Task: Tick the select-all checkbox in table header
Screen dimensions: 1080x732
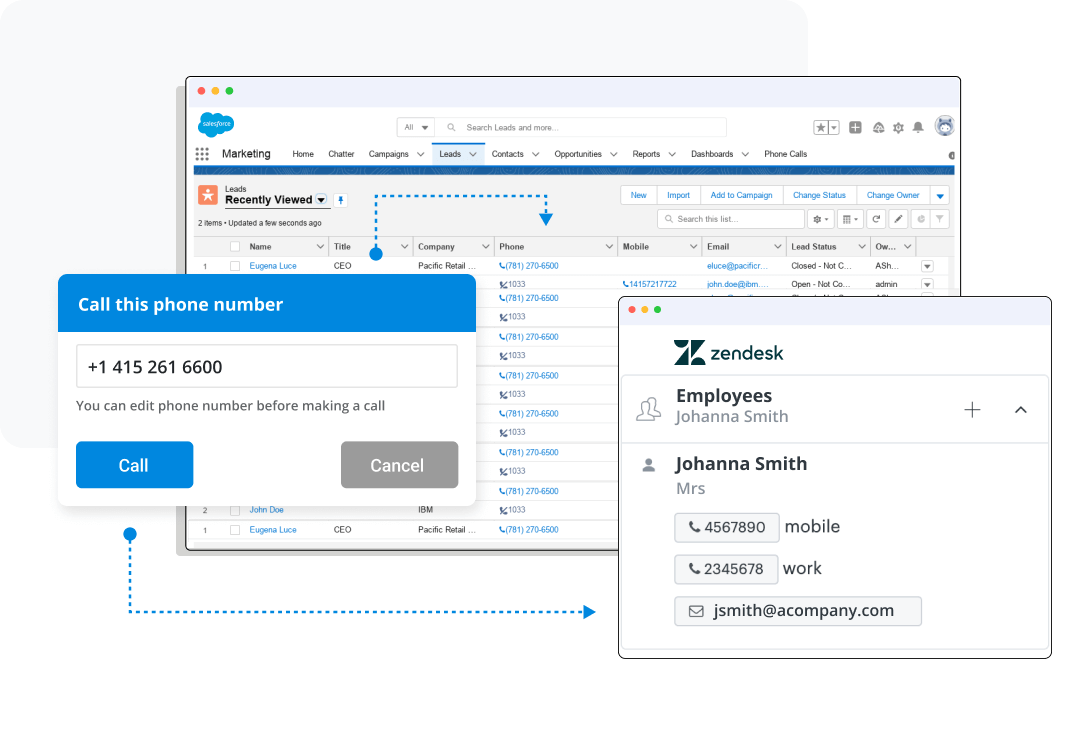Action: coord(235,247)
